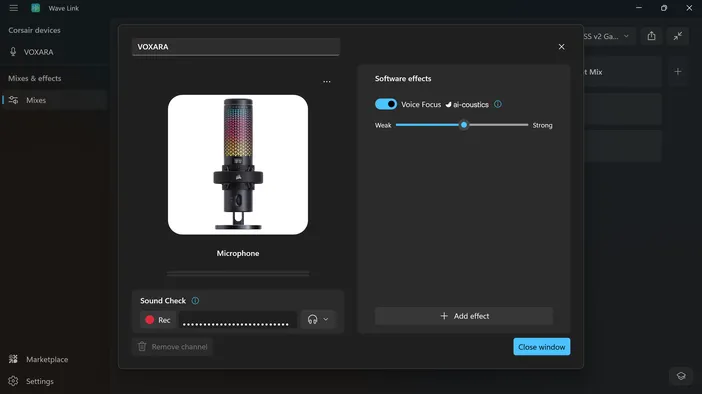Click the Marketplace icon
Image resolution: width=702 pixels, height=394 pixels.
tap(13, 359)
